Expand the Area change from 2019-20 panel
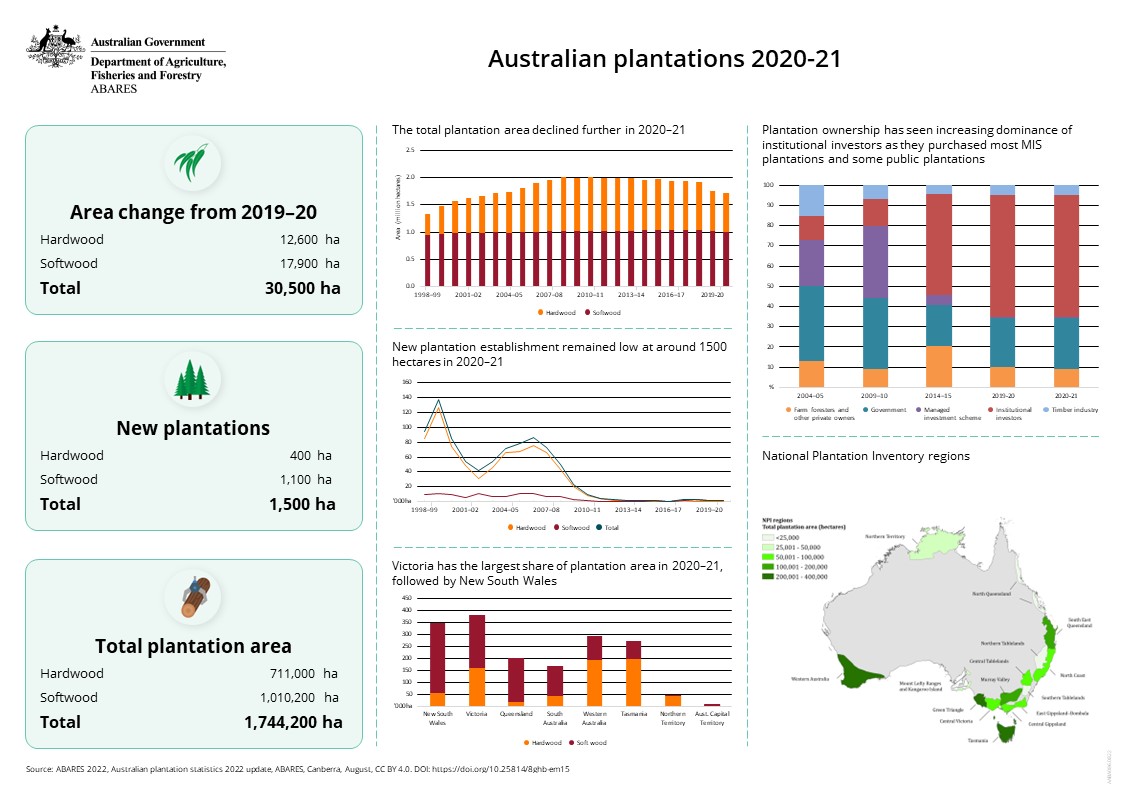 pyautogui.click(x=193, y=210)
